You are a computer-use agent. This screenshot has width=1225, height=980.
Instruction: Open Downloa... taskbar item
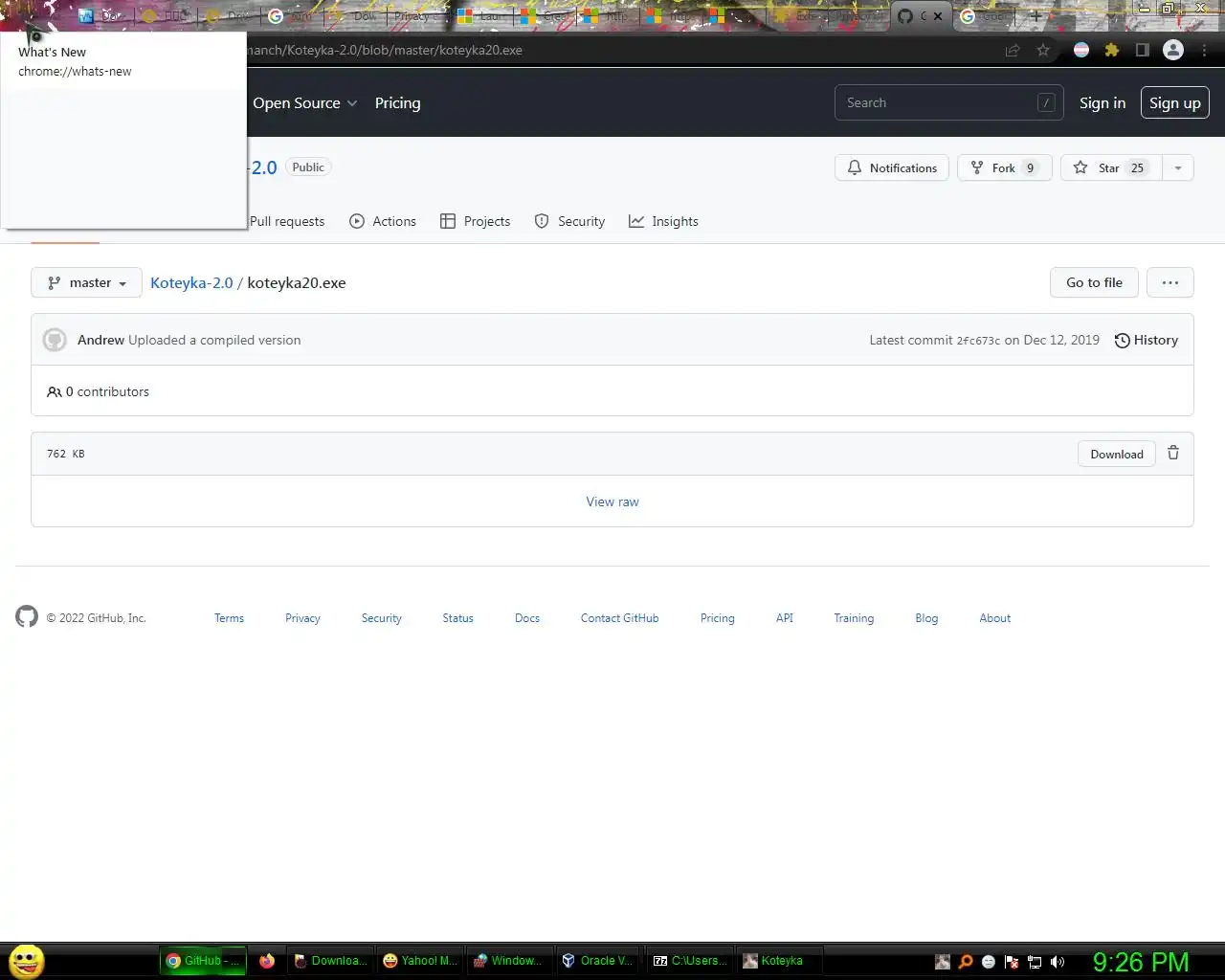330,961
